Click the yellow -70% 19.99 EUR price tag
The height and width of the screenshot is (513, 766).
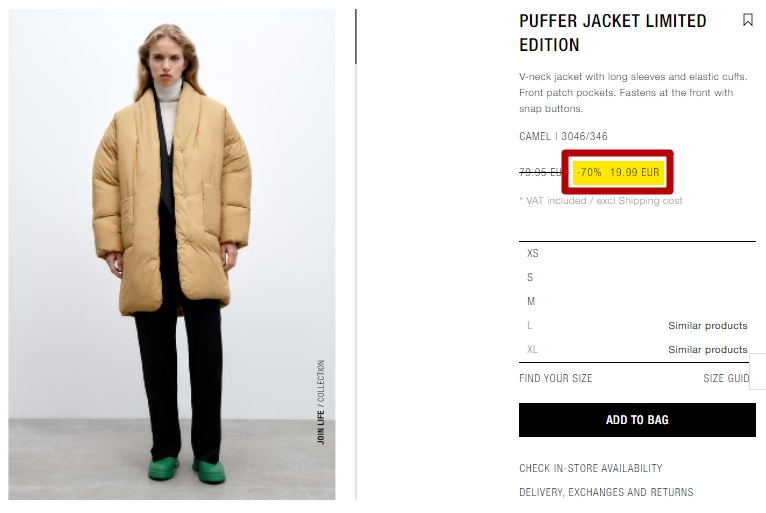click(618, 172)
